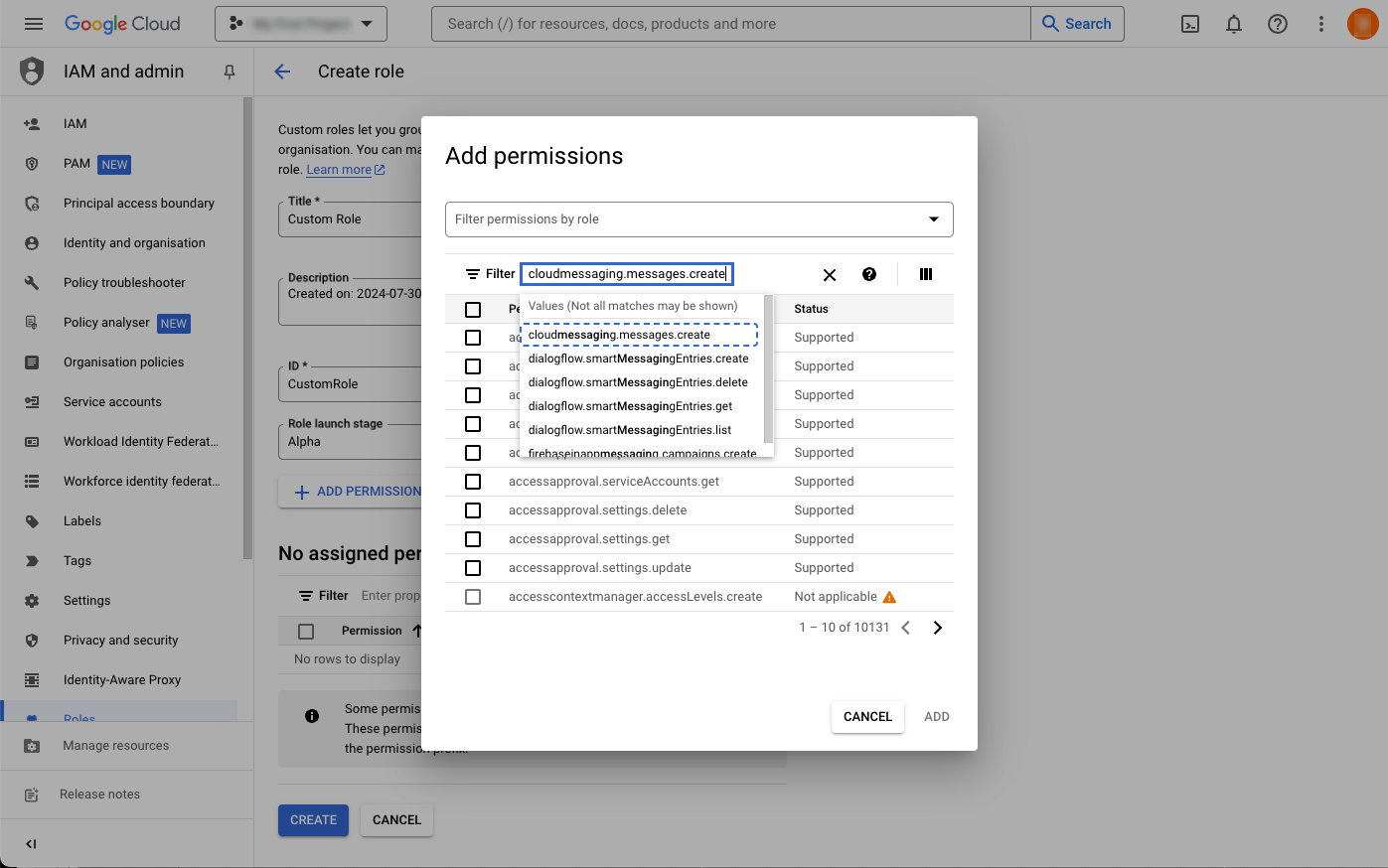Open the notifications bell
The height and width of the screenshot is (868, 1388).
click(1233, 24)
